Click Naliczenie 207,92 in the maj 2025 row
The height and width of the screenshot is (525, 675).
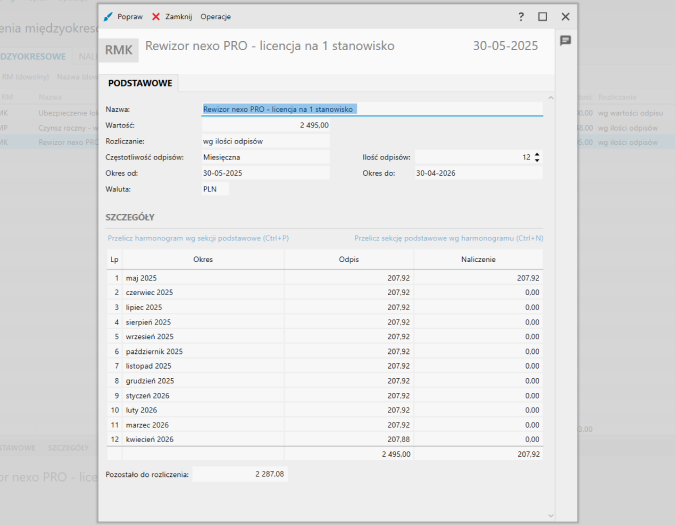[478, 278]
